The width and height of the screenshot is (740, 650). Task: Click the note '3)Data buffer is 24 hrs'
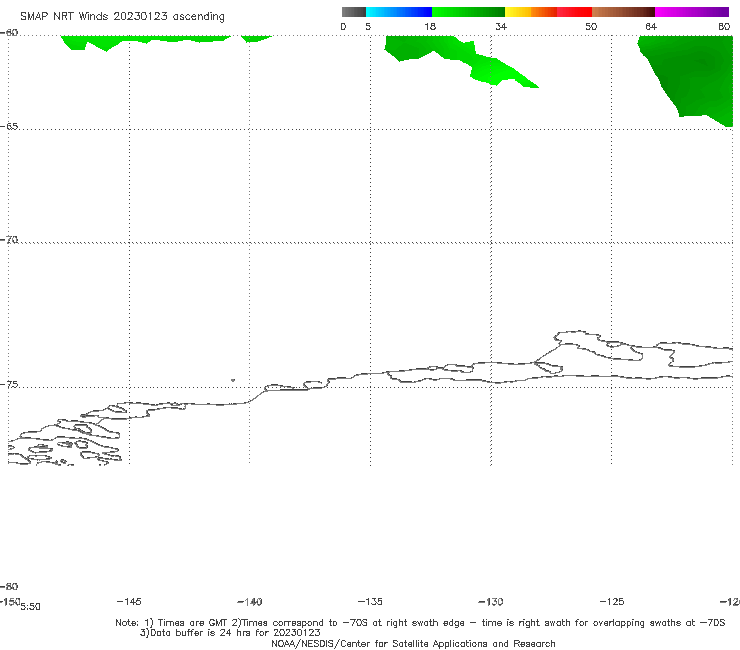coord(230,633)
